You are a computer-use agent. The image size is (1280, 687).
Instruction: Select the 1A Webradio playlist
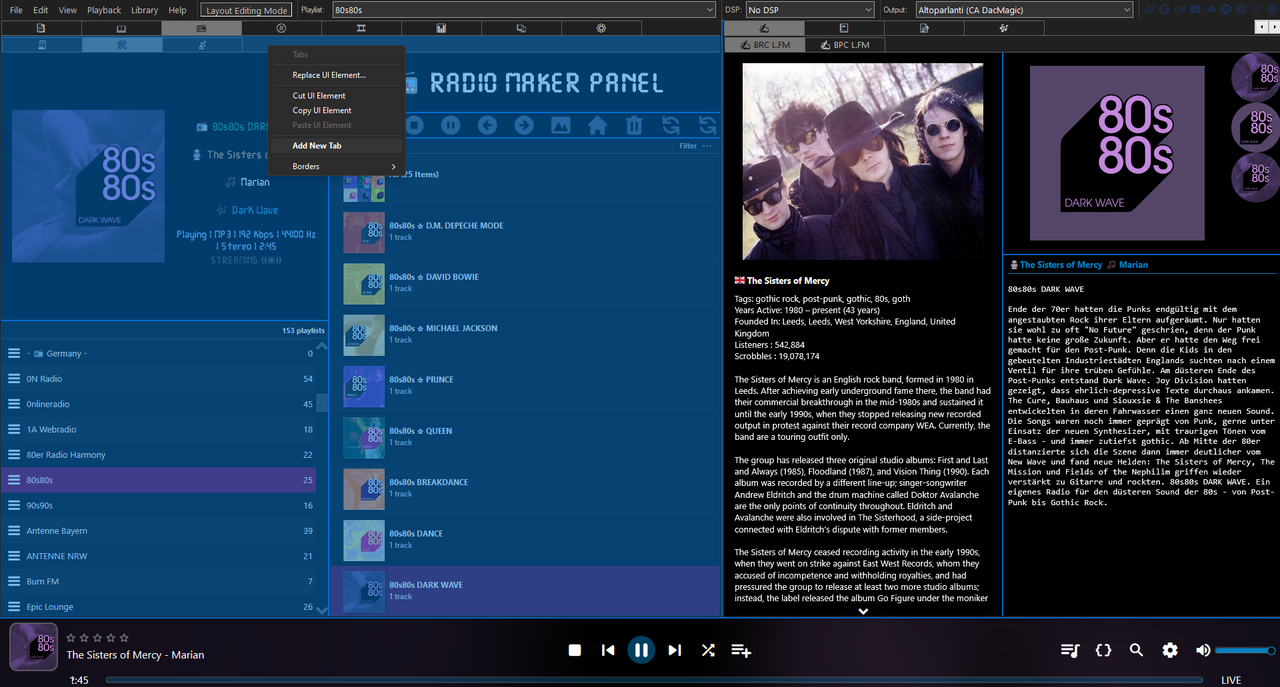pyautogui.click(x=159, y=430)
